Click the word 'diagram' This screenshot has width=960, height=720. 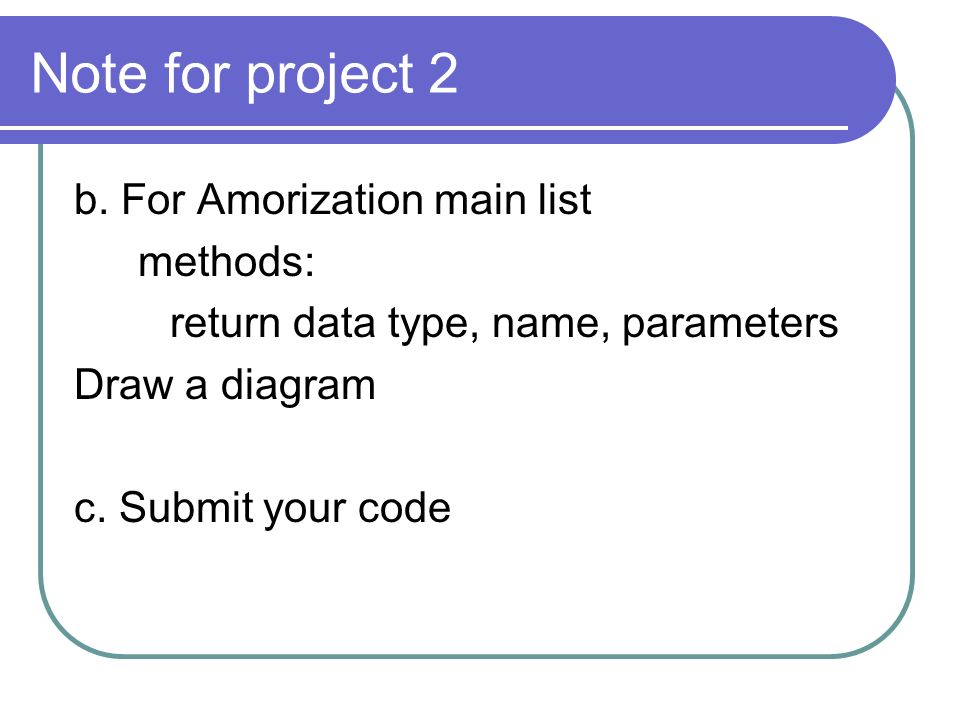click(298, 386)
